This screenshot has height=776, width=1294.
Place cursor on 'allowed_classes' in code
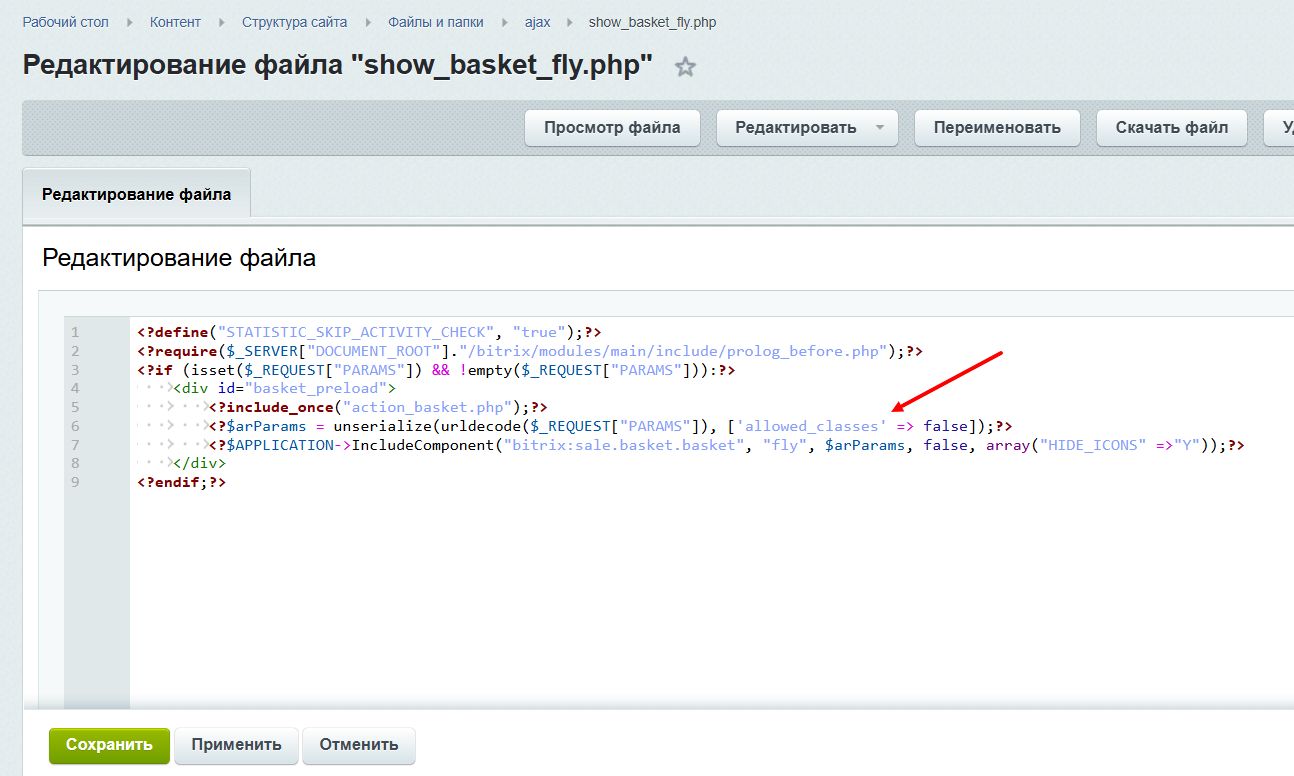click(x=812, y=426)
